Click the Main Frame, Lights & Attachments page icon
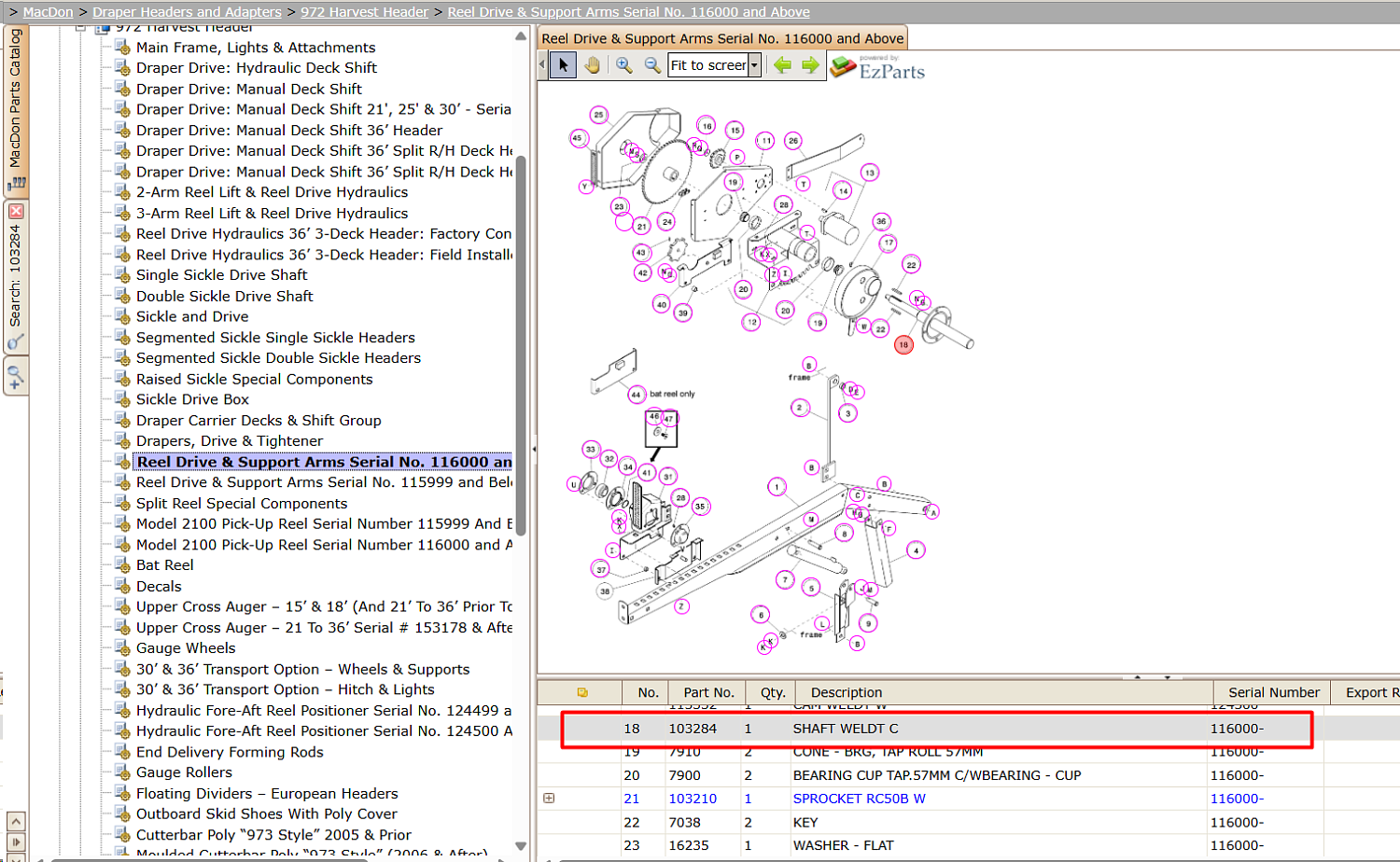This screenshot has width=1400, height=862. coord(121,47)
